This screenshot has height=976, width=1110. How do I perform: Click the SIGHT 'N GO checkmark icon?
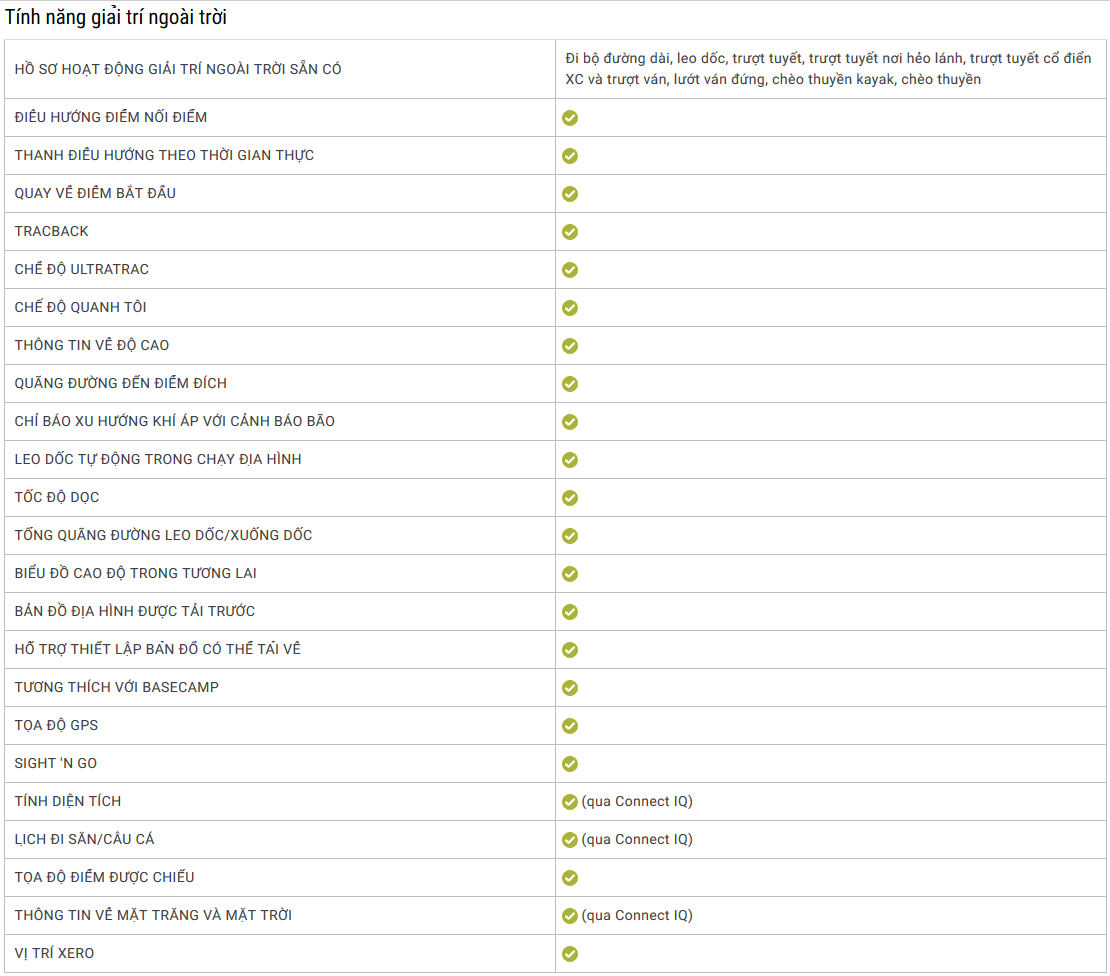point(570,764)
